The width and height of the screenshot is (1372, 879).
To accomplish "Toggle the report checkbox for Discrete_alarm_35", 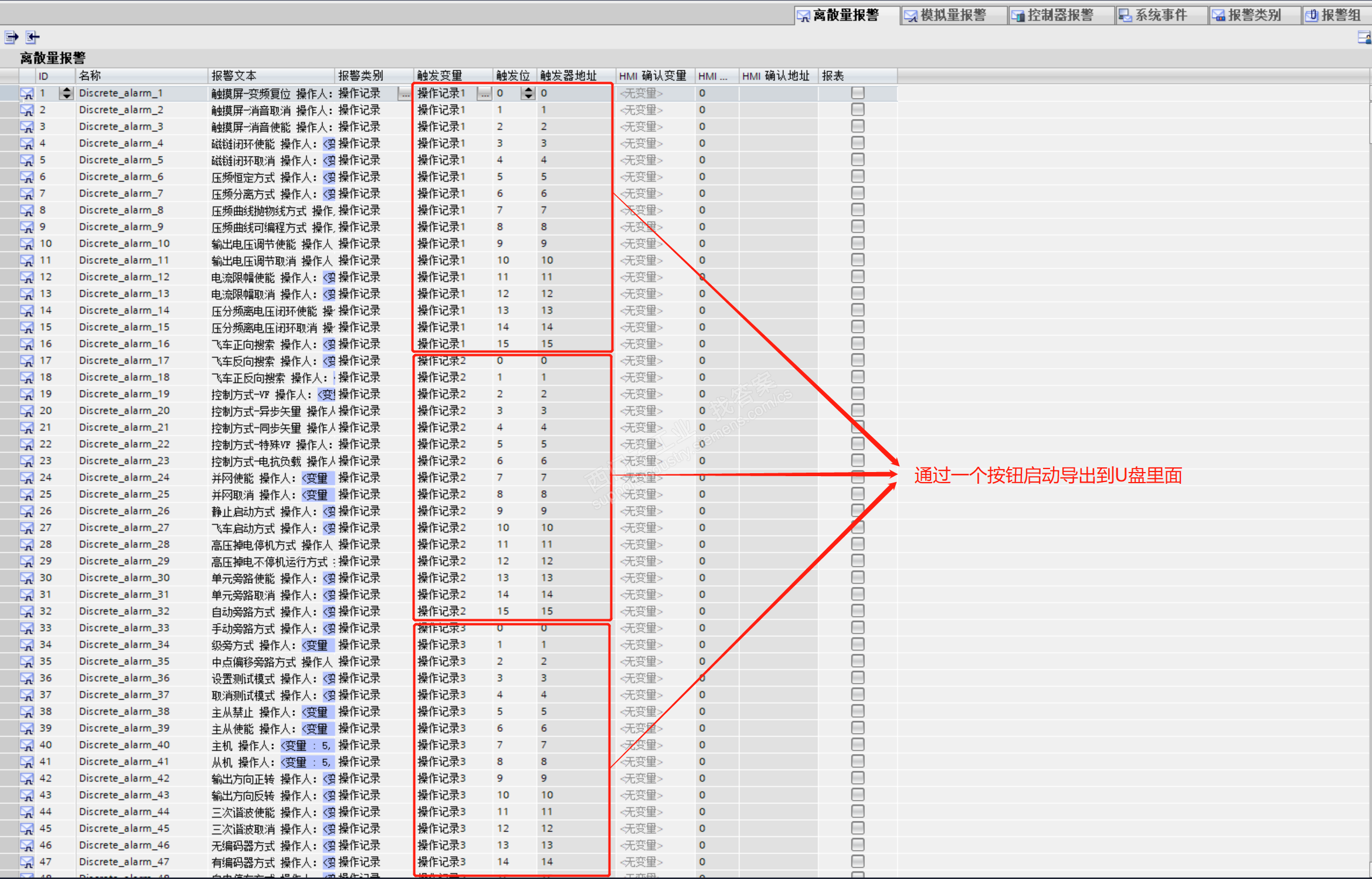I will tap(858, 661).
